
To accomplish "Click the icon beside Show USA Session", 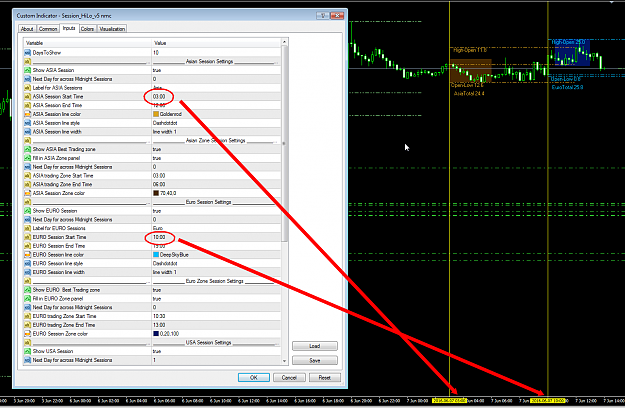I will point(28,351).
